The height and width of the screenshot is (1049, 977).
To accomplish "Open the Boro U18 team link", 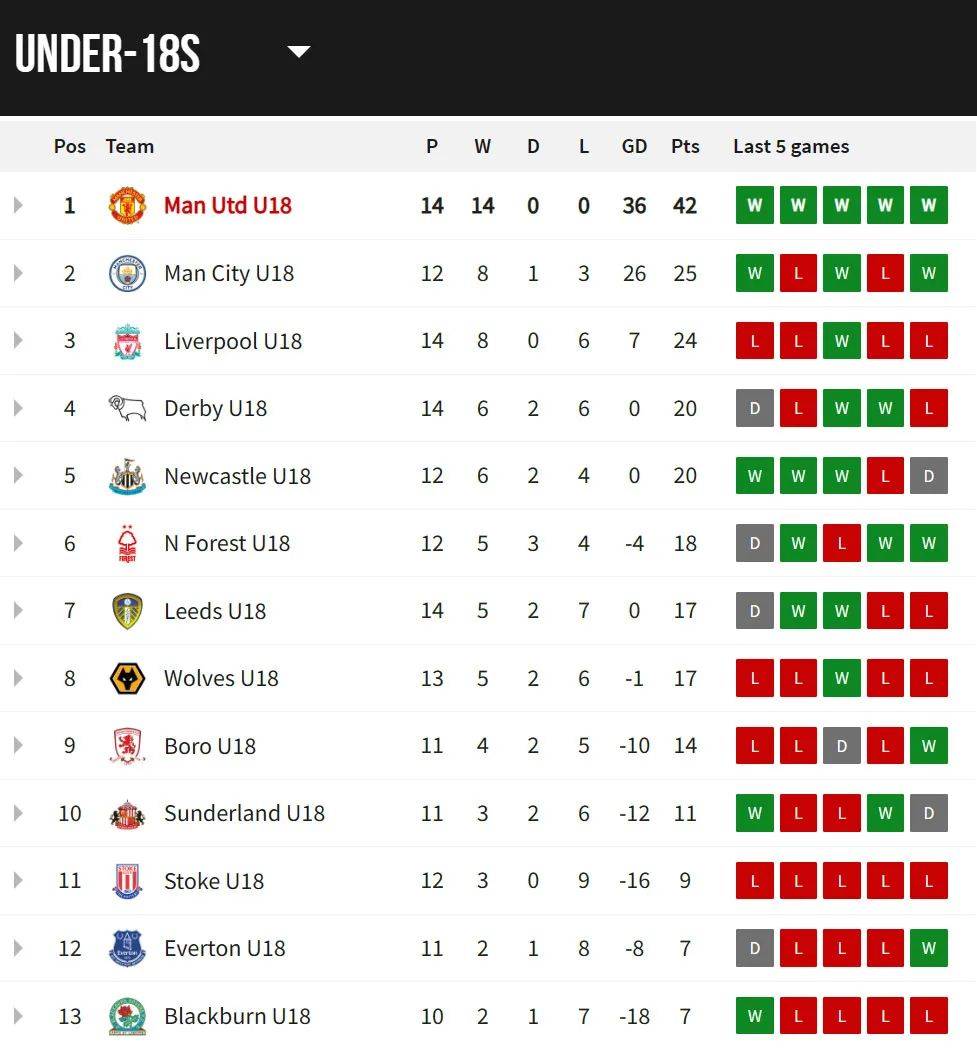I will coord(210,746).
